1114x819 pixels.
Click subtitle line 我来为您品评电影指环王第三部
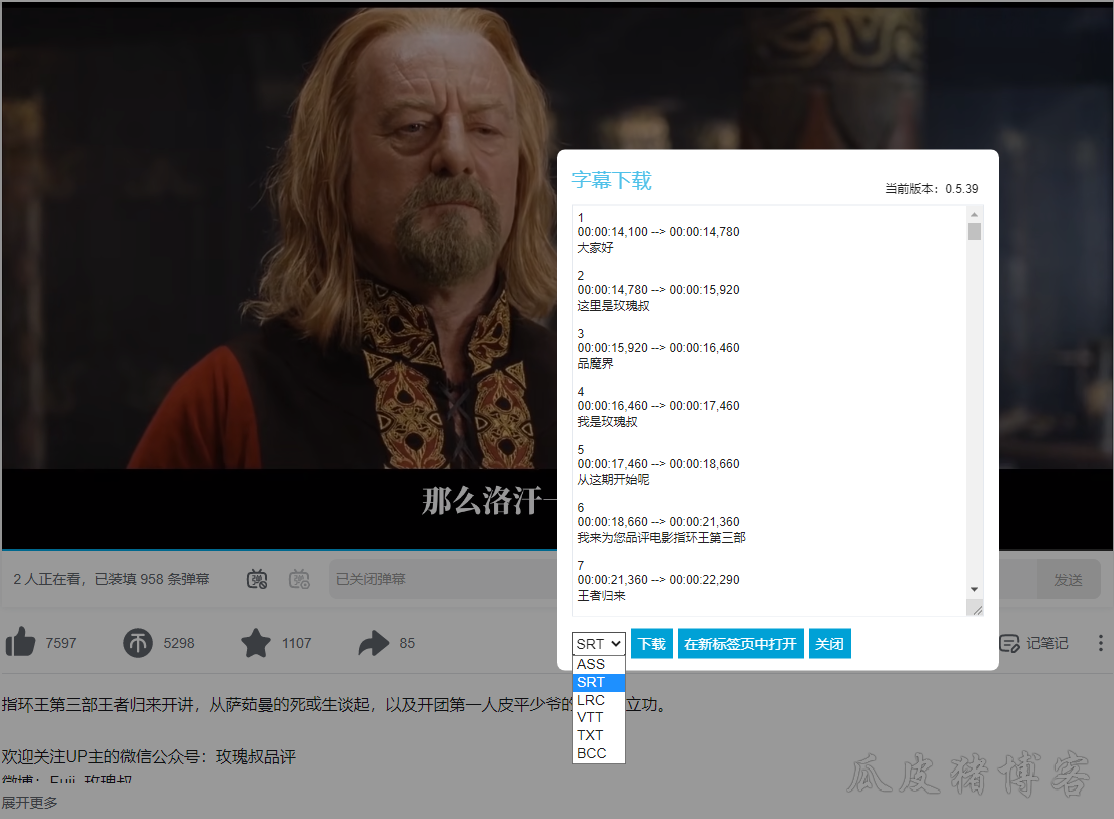(661, 538)
